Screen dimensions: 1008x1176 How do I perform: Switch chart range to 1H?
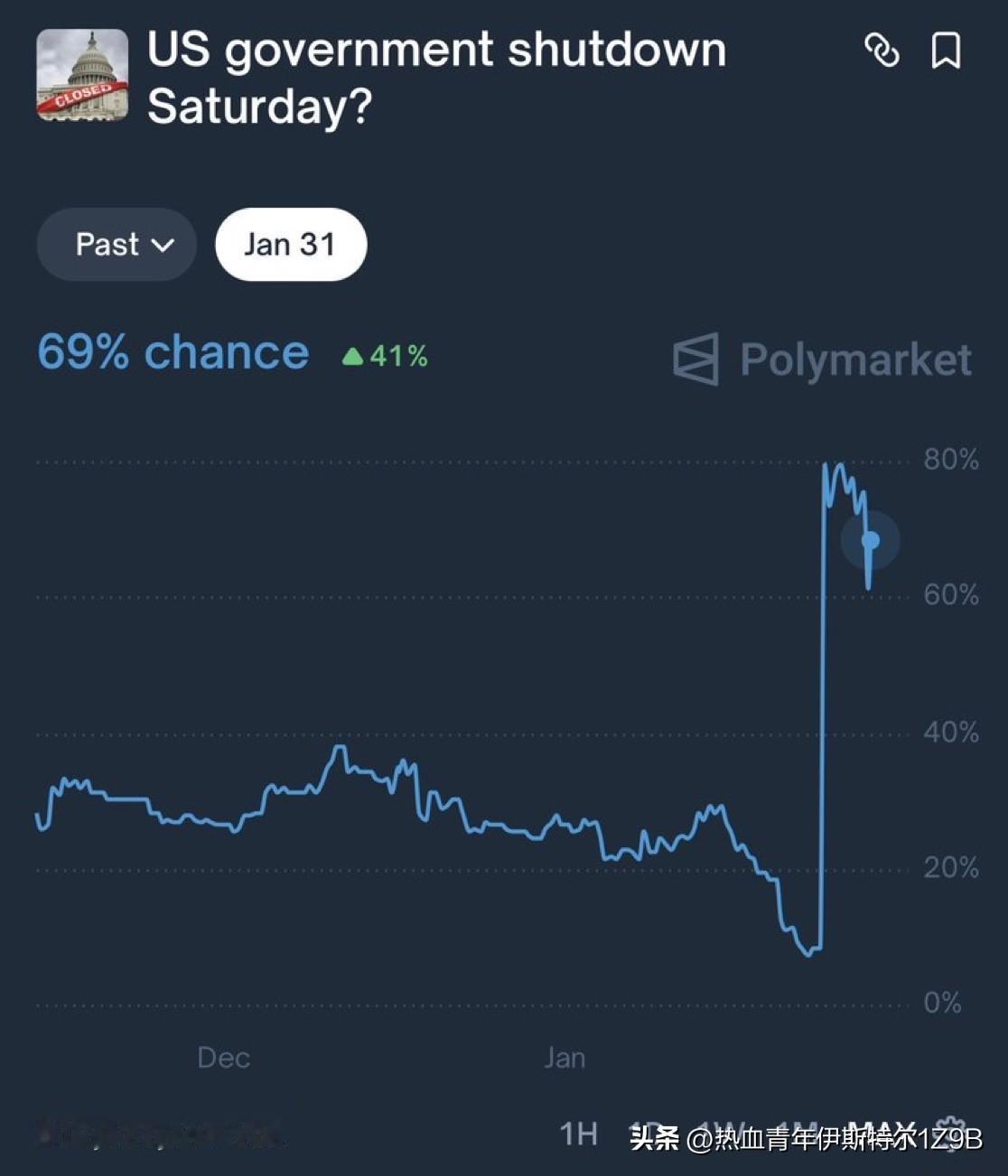578,1133
